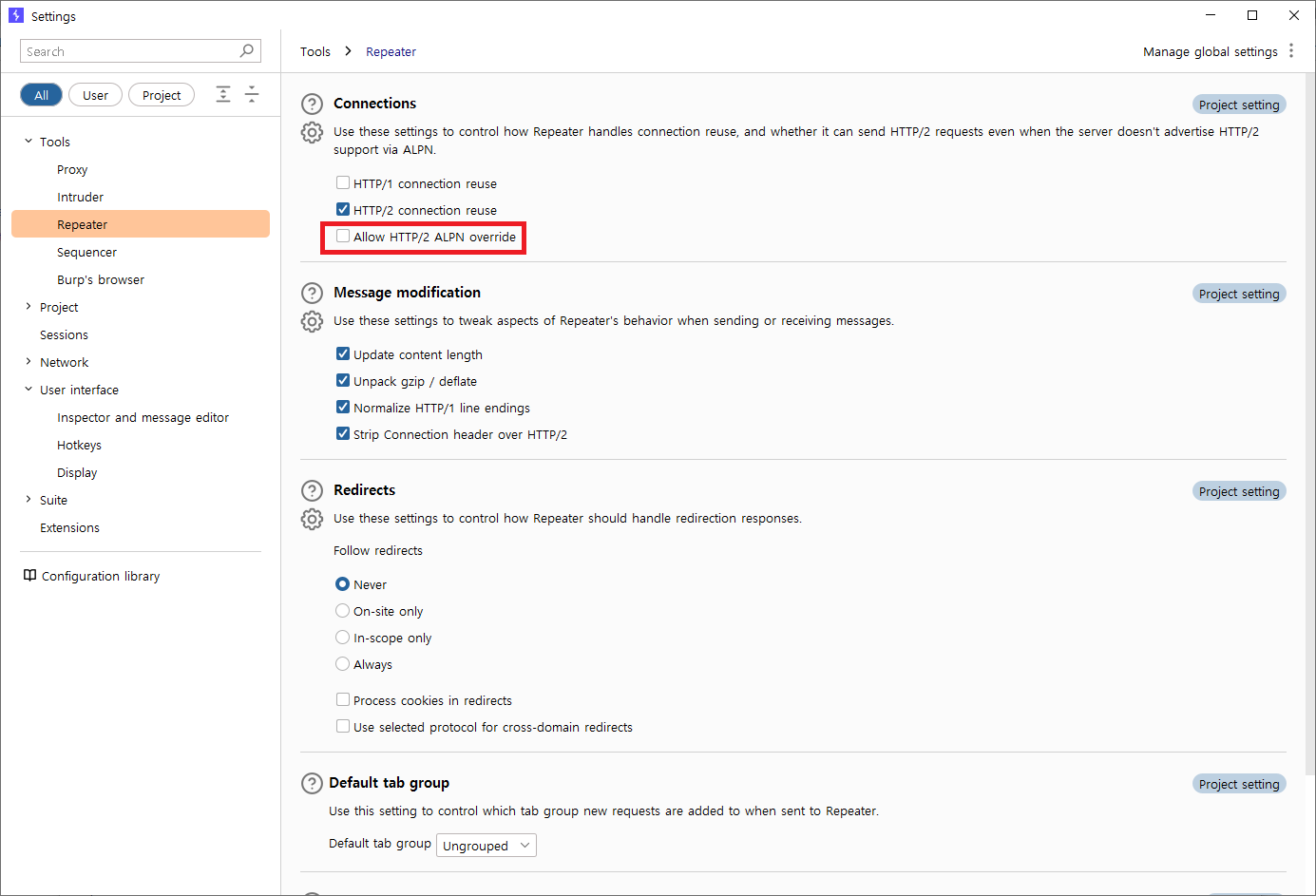Select Always follow redirects option

pos(342,663)
